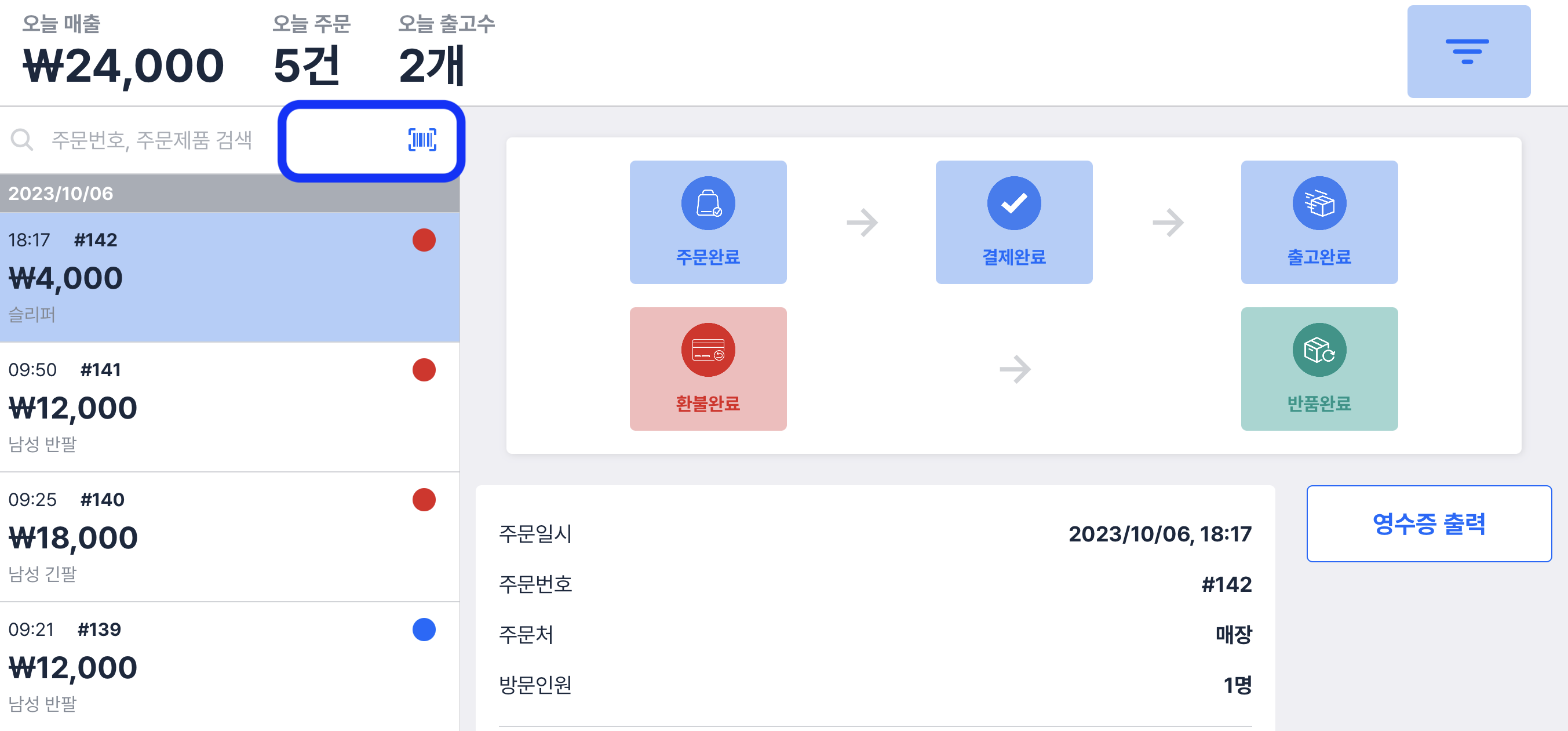
Task: Select the 결제완료 checkmark icon
Action: click(x=1013, y=204)
